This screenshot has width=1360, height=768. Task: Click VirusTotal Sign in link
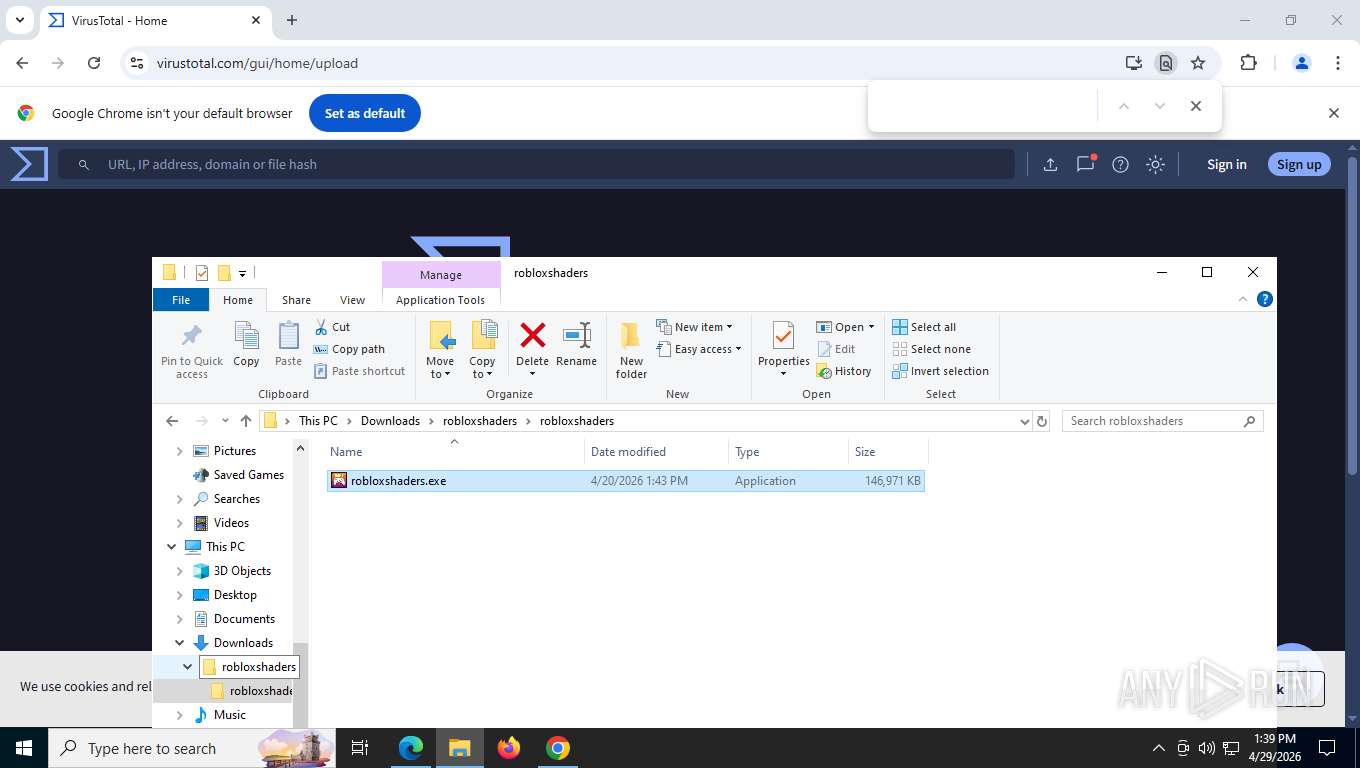coord(1226,164)
